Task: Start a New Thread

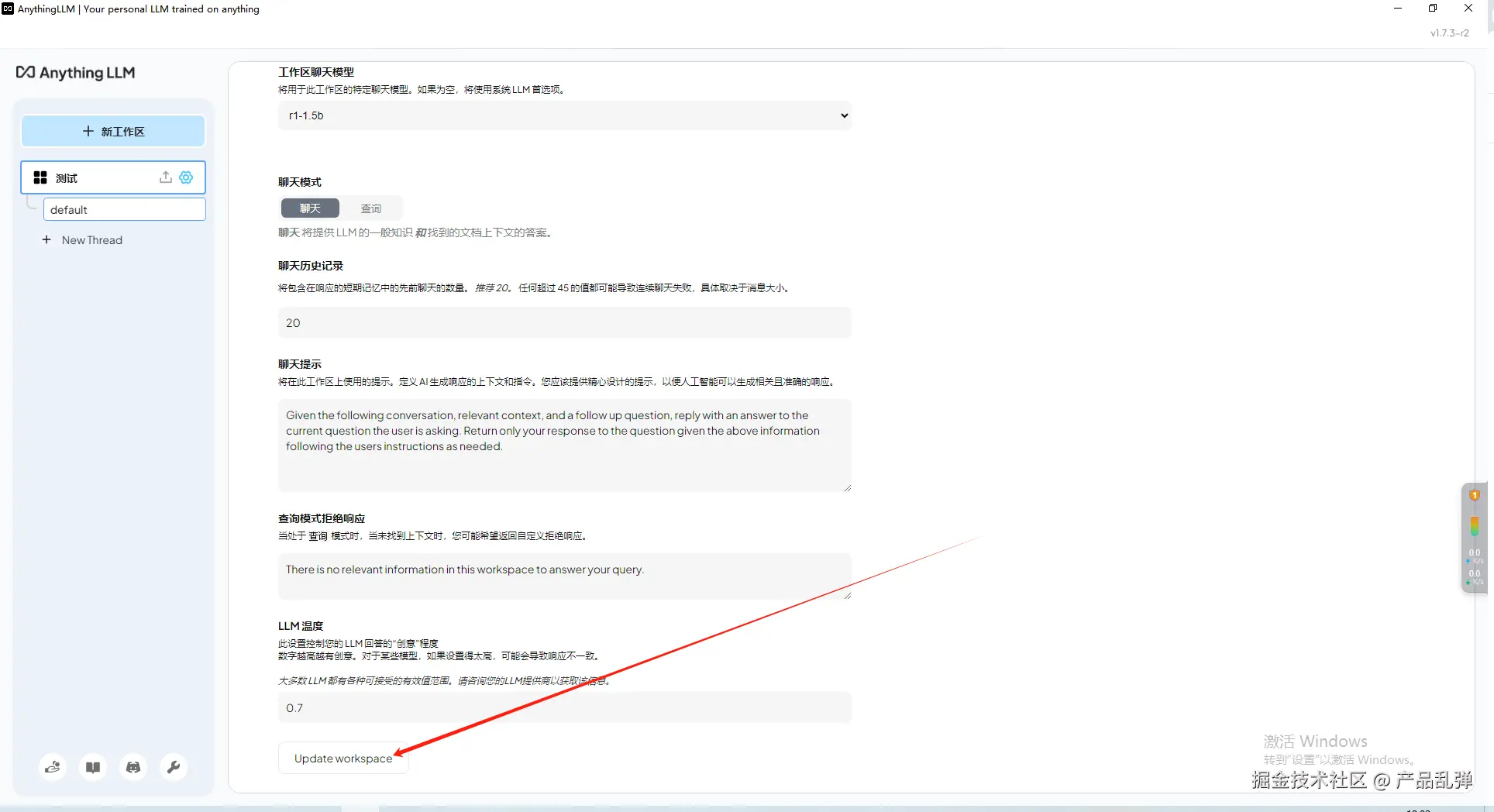Action: click(91, 240)
